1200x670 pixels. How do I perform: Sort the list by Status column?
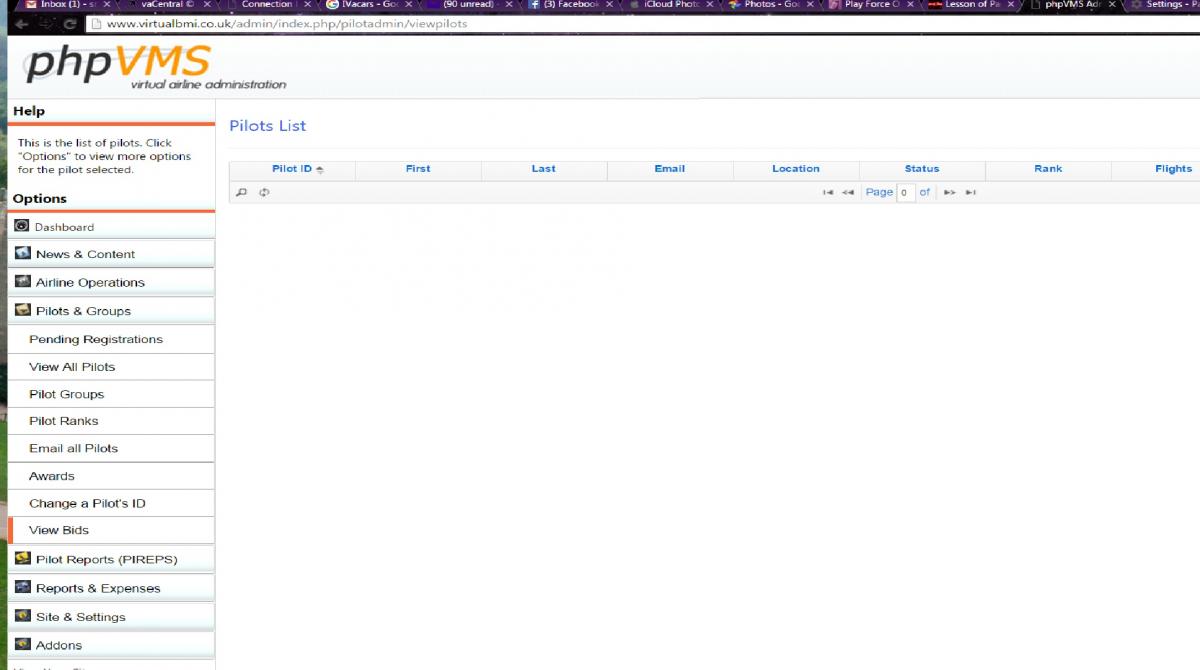921,169
